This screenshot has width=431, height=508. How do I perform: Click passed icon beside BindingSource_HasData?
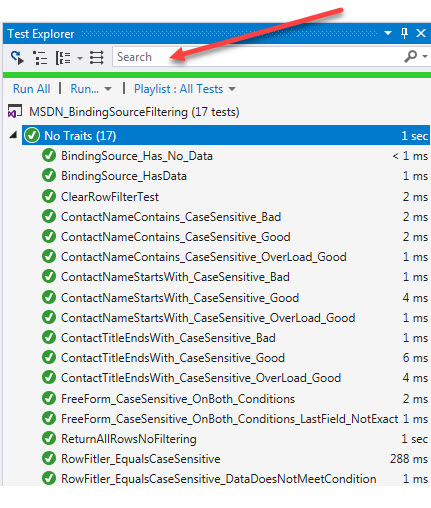pyautogui.click(x=49, y=176)
